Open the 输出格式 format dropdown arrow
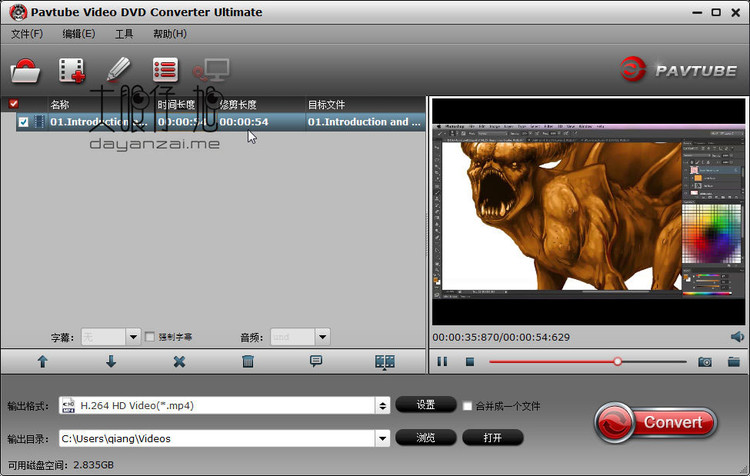Viewport: 750px width, 476px height. pos(383,406)
